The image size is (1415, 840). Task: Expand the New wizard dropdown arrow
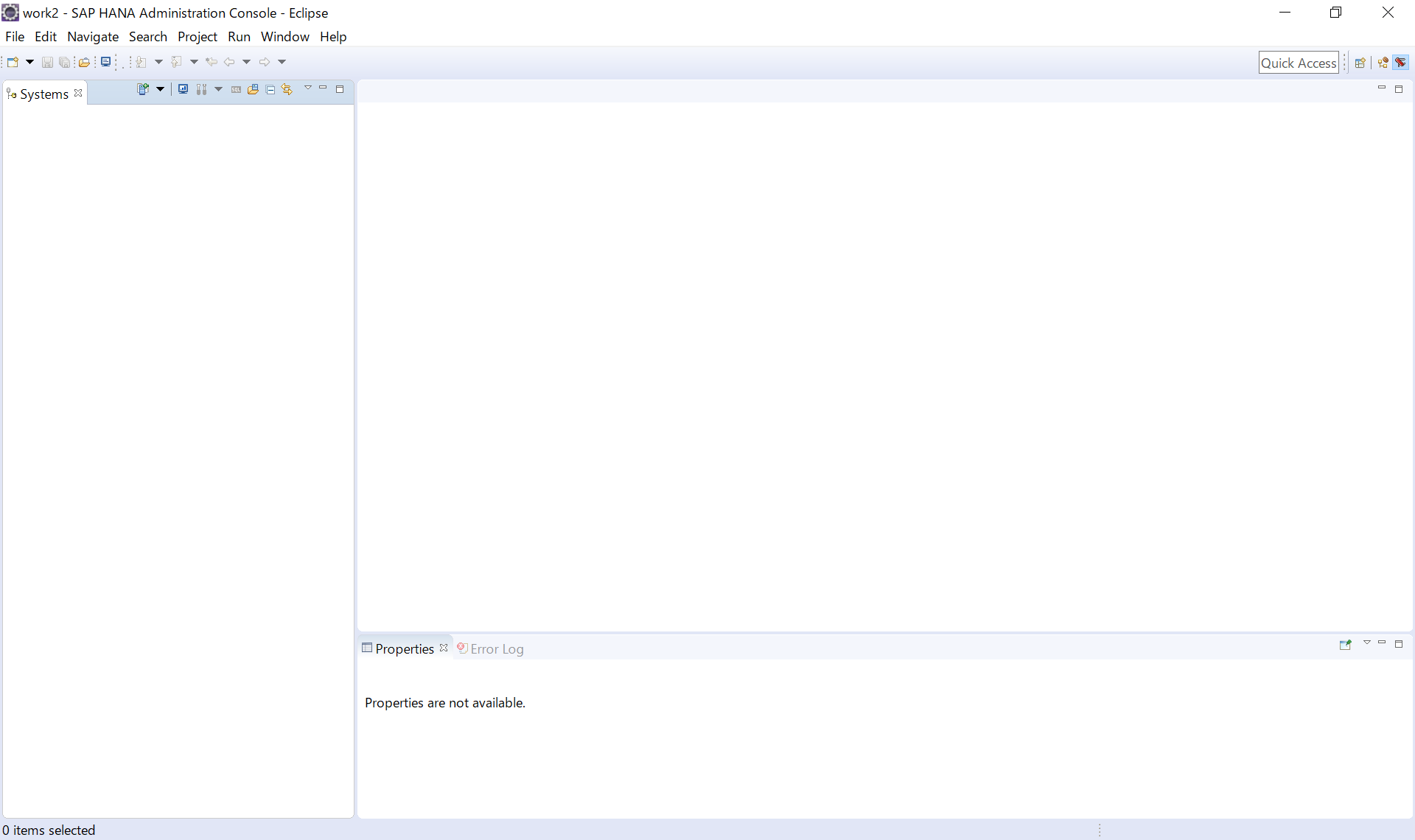coord(29,62)
